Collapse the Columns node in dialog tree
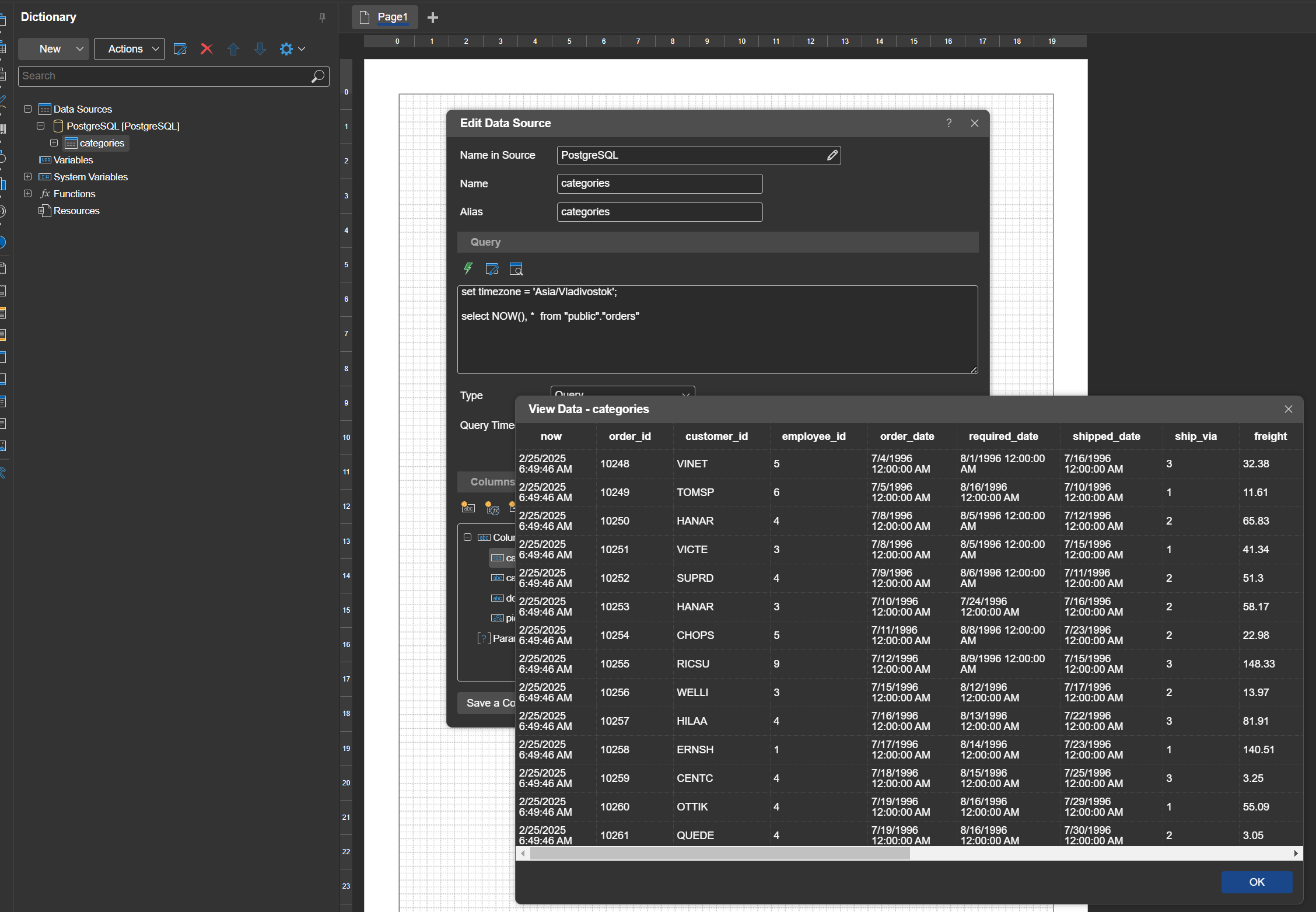 coord(468,537)
